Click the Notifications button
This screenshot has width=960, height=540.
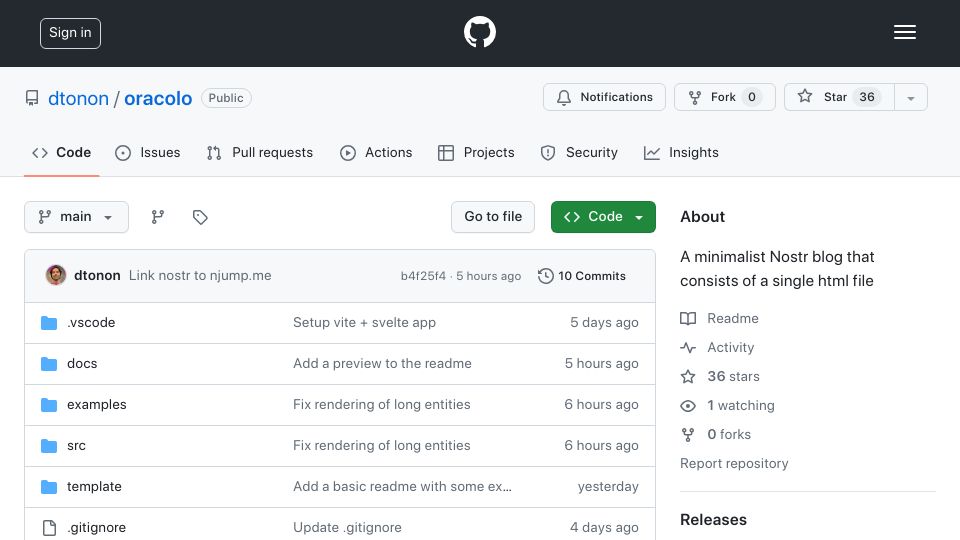604,97
